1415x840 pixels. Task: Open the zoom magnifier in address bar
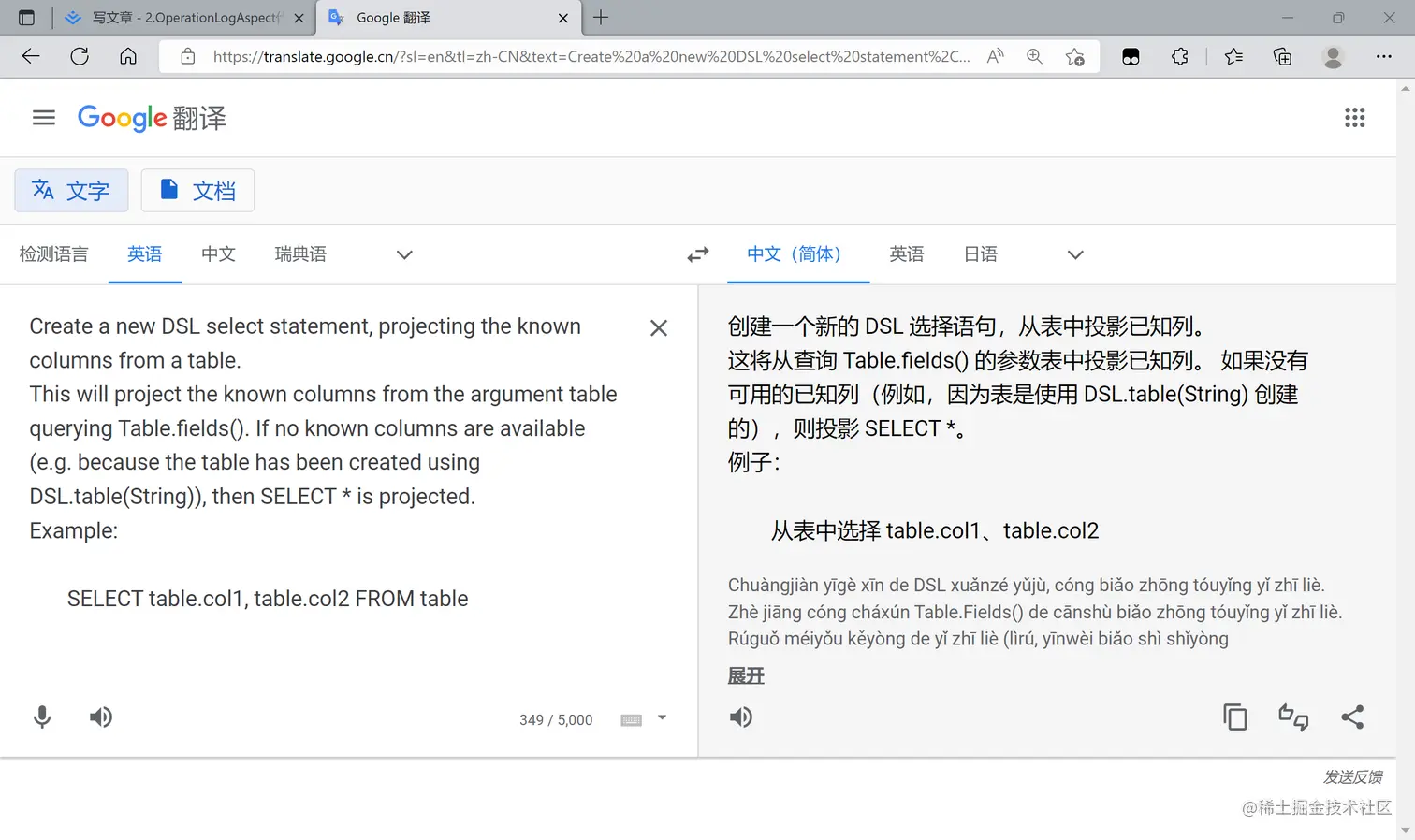pos(1034,56)
